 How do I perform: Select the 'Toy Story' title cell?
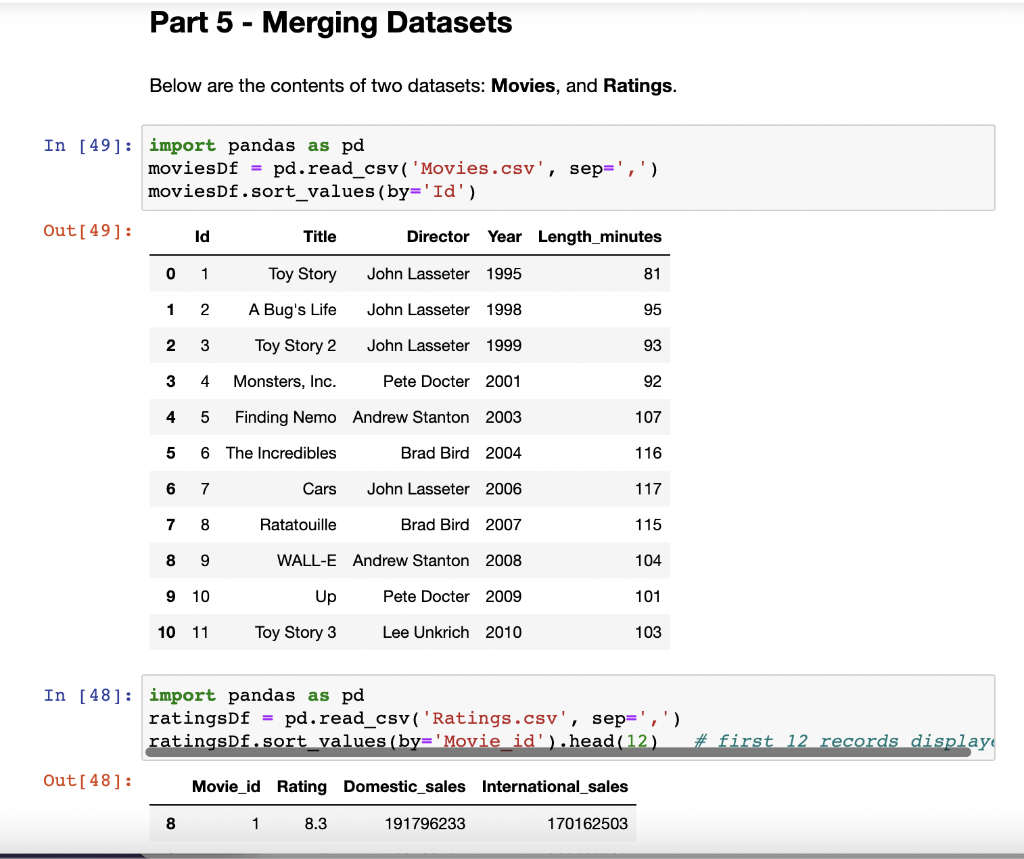coord(302,274)
